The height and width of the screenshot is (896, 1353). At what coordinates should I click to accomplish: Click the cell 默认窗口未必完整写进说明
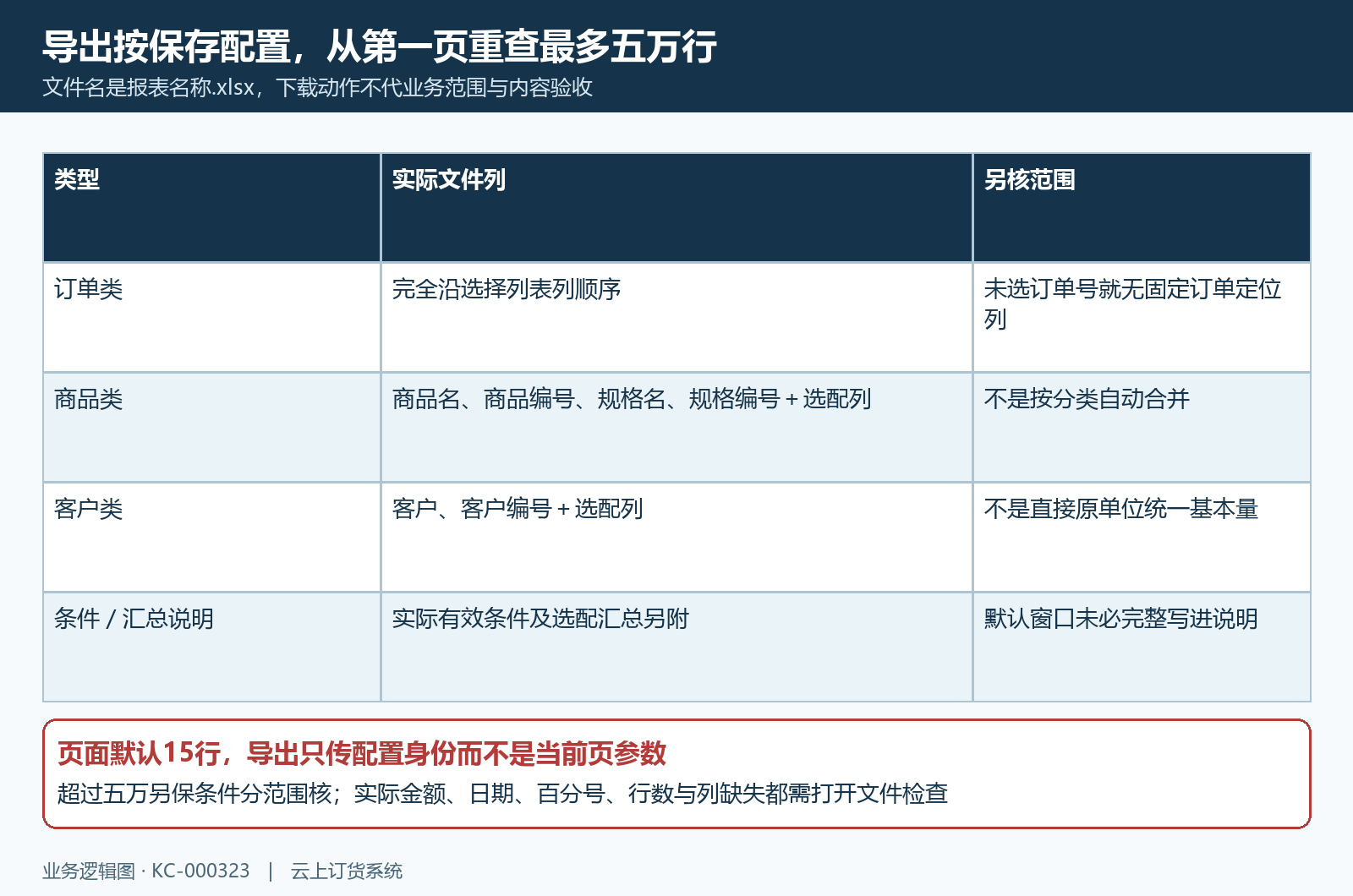pos(1142,647)
